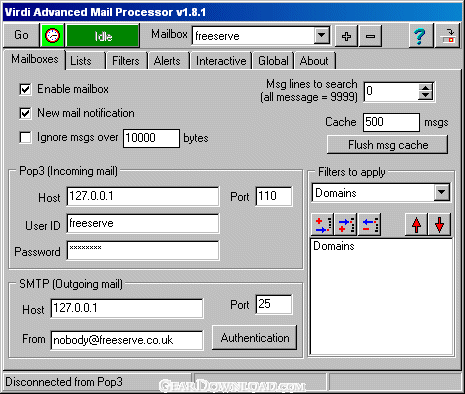Click the SMTP Port 25 field
Image resolution: width=465 pixels, height=394 pixels.
(x=274, y=304)
